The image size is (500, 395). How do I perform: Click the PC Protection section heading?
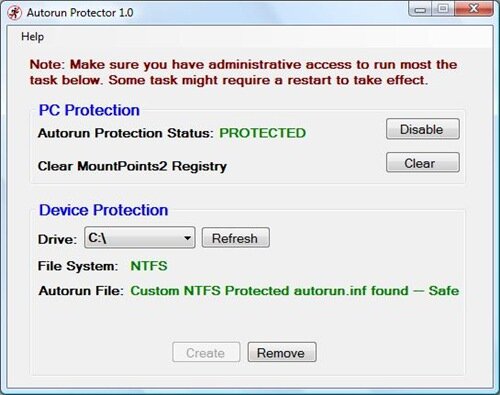coord(89,110)
